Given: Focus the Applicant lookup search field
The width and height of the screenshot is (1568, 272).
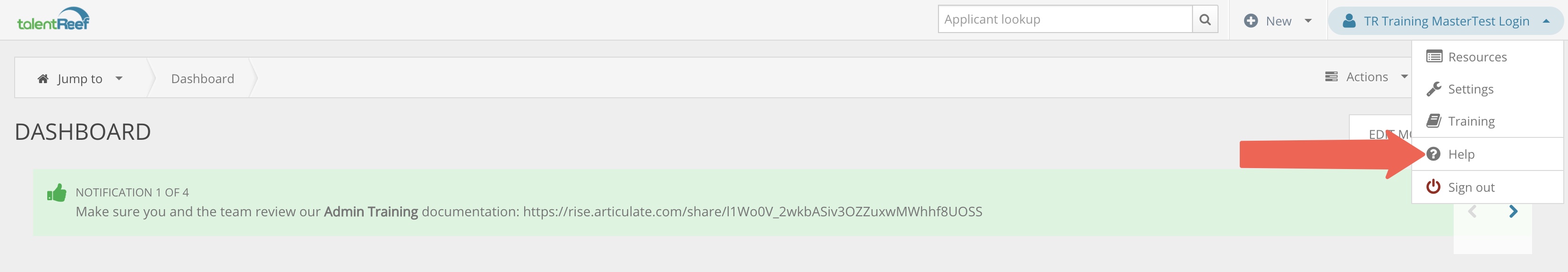Looking at the screenshot, I should tap(1065, 19).
